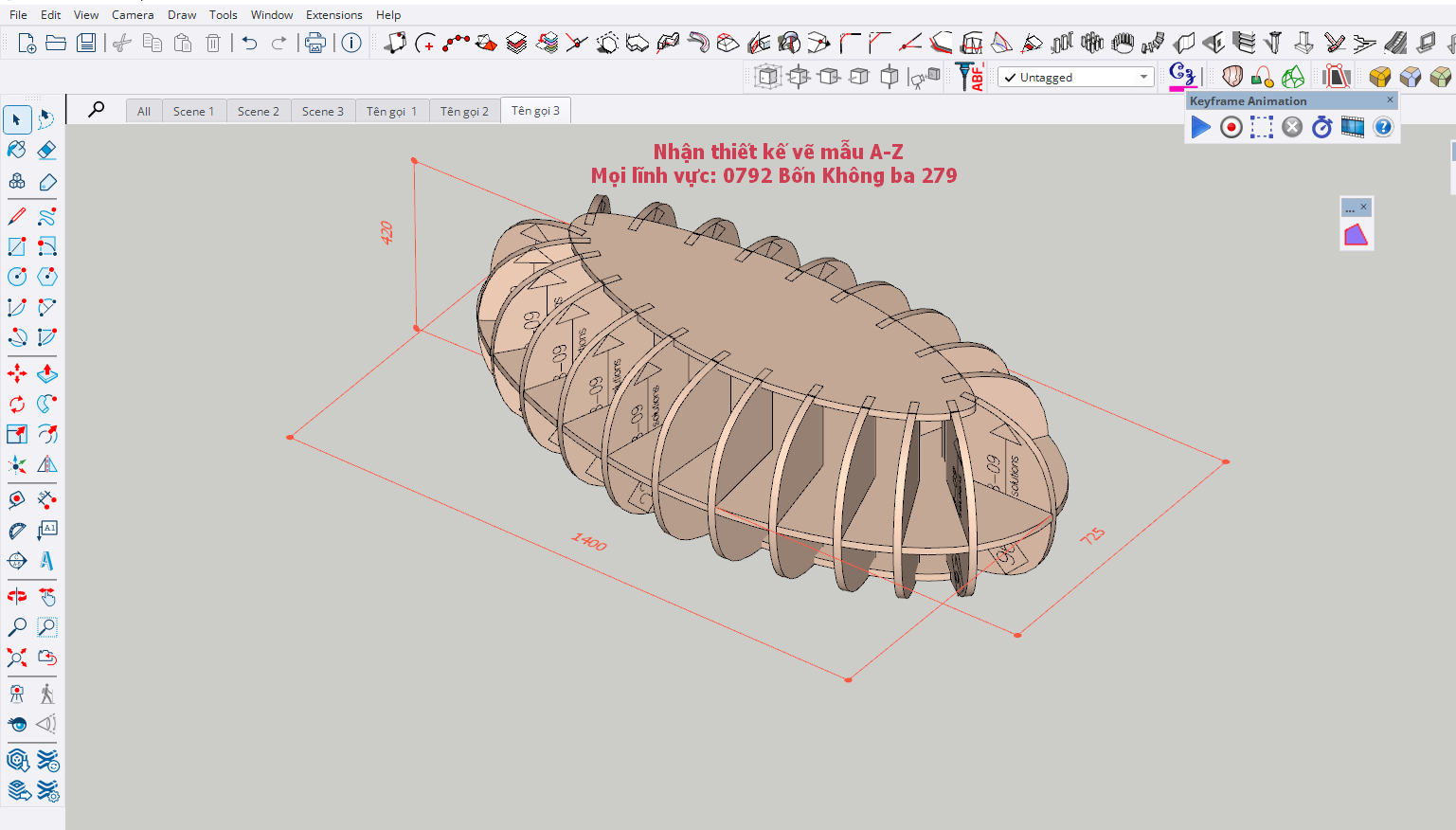Click the scene search magnifier
The width and height of the screenshot is (1456, 830).
97,110
